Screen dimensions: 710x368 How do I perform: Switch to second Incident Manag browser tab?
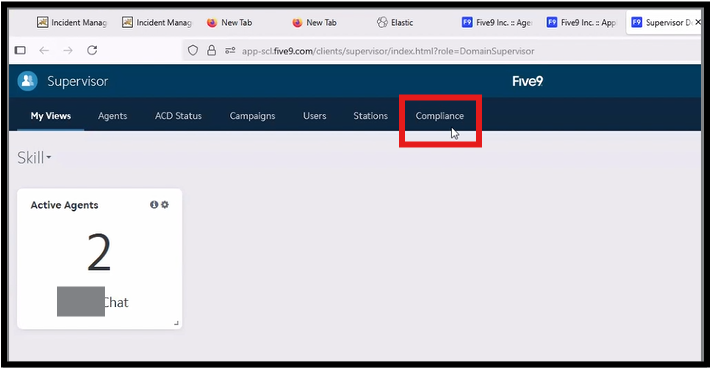click(x=157, y=22)
